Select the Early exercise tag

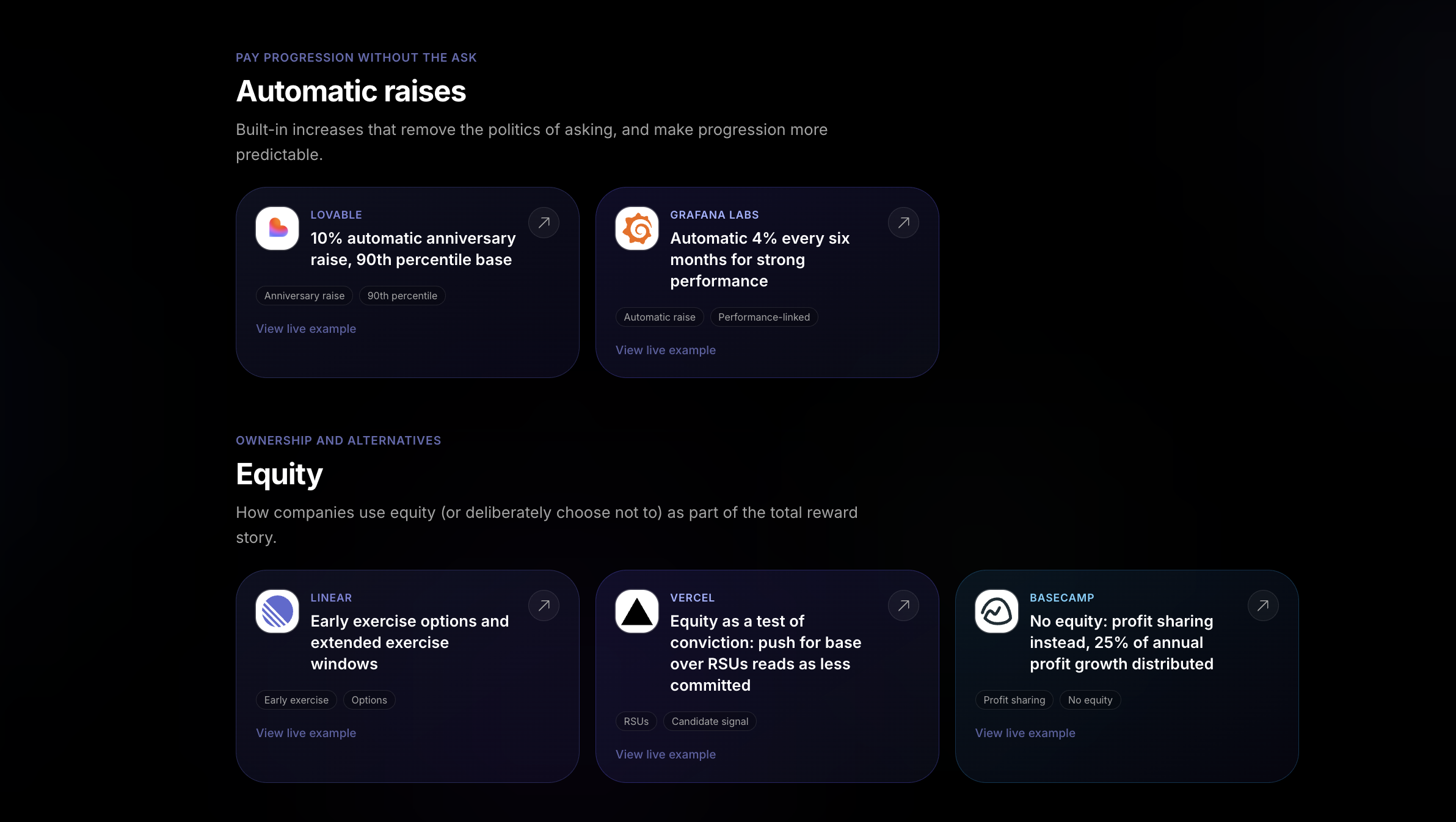(296, 700)
